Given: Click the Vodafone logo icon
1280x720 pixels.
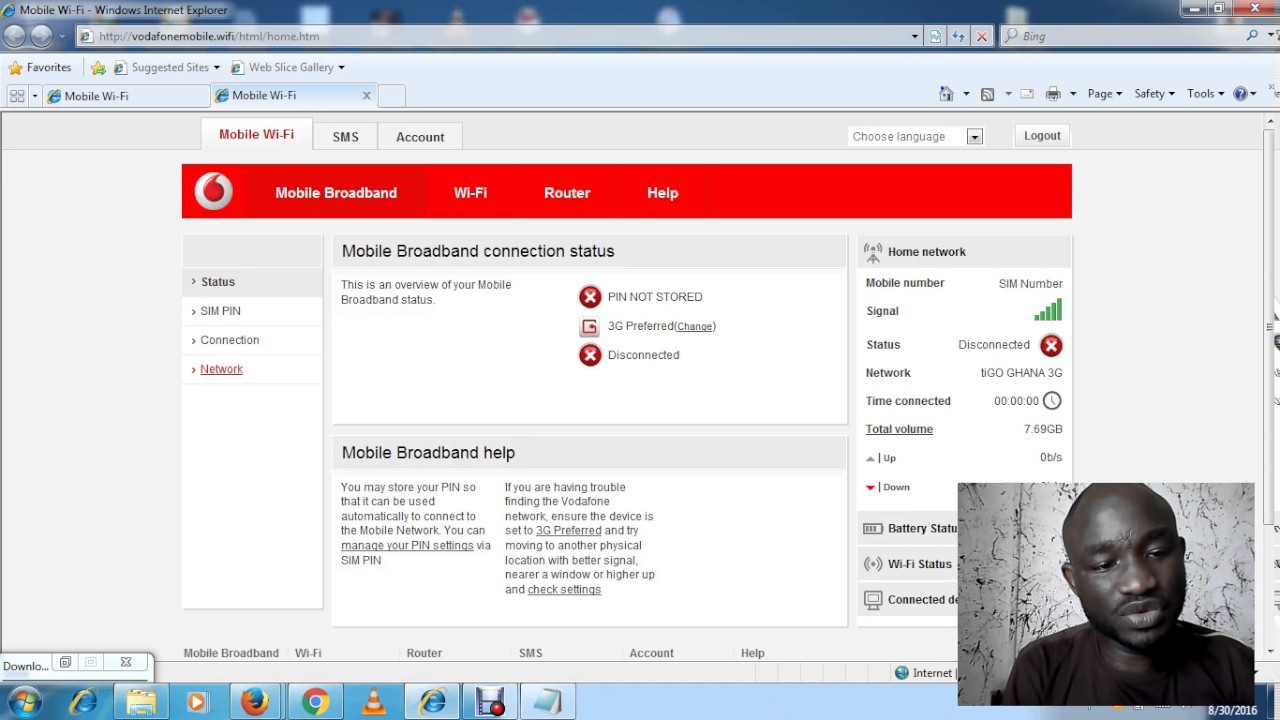Looking at the screenshot, I should [x=213, y=191].
